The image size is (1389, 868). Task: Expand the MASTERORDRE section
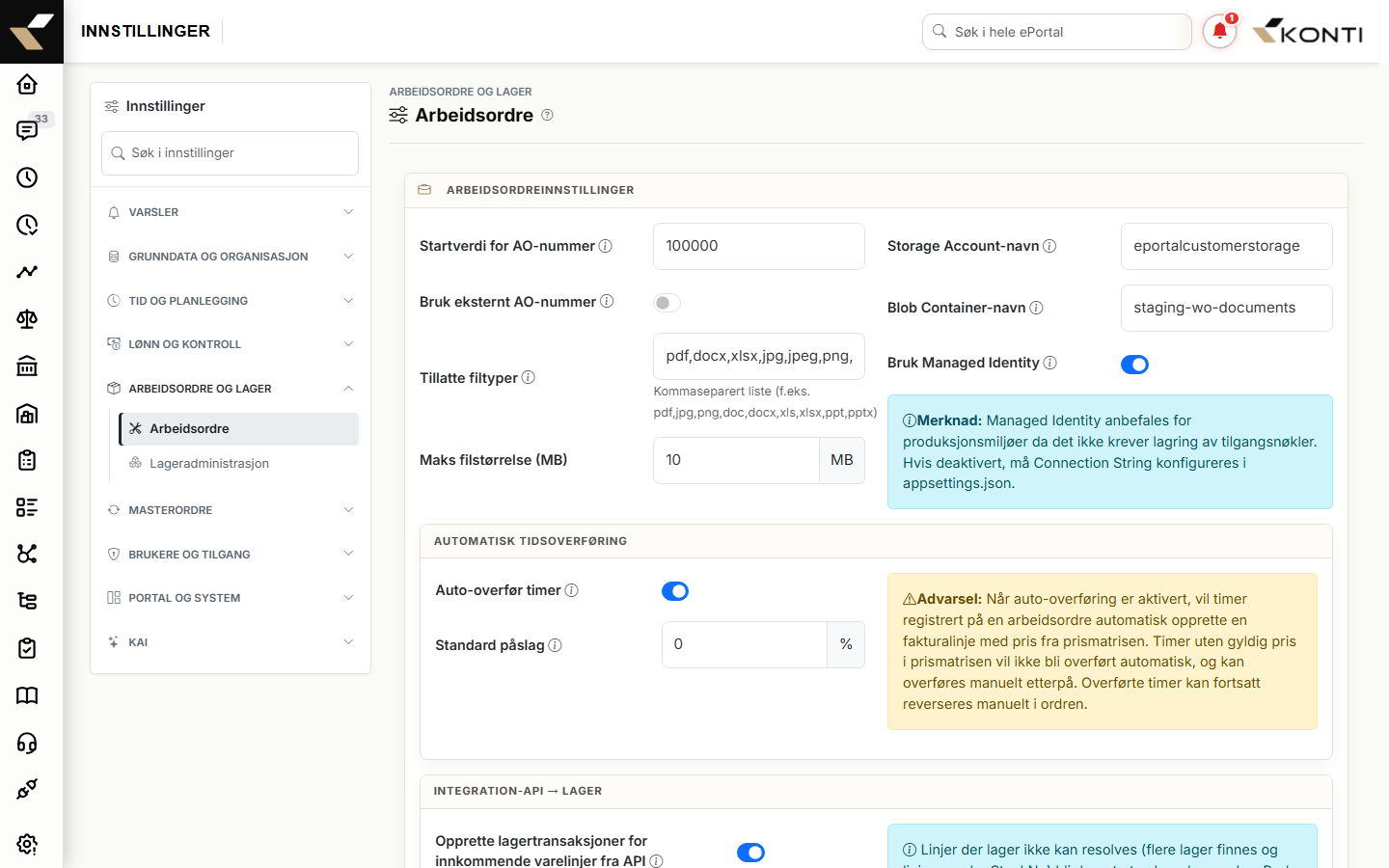point(231,510)
